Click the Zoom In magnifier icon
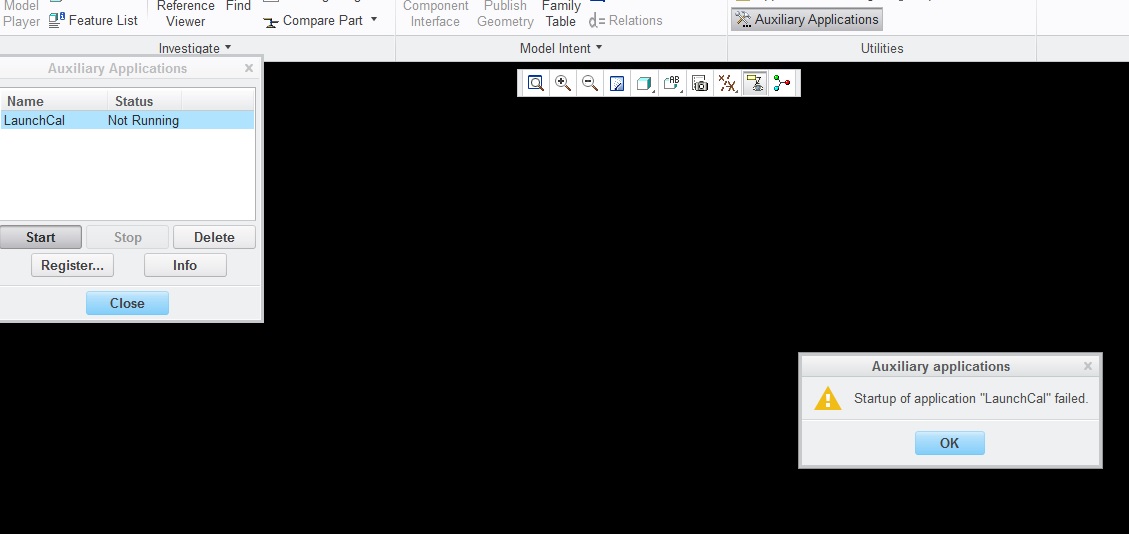Screen dimensions: 1129x534 point(562,83)
